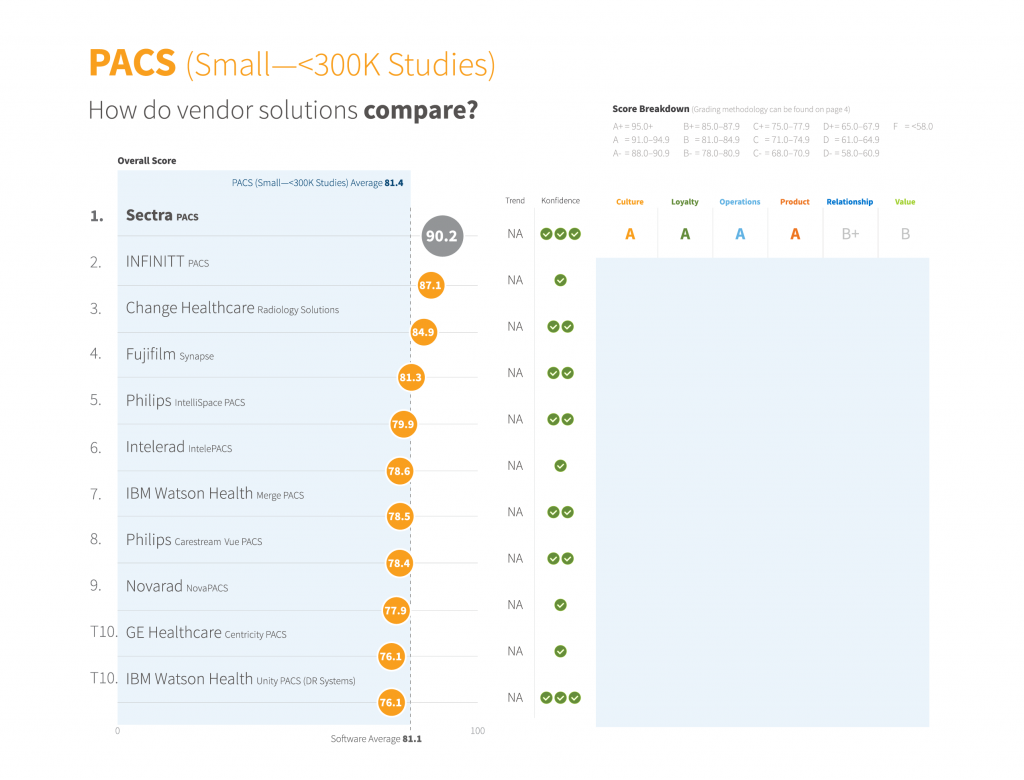Select the 79.9 score bubble for Philips IntelliSpace
1024x780 pixels.
tap(403, 424)
